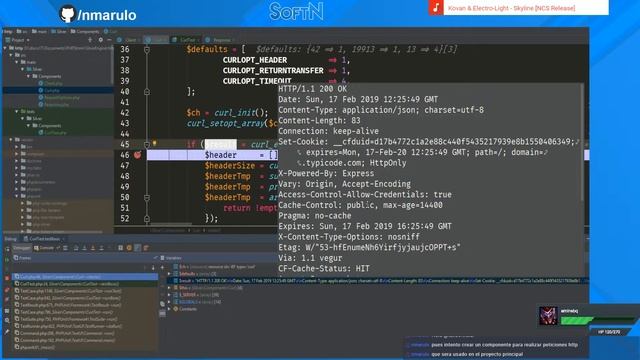Open Curl.php in the project tree
This screenshot has width=640, height=360.
(52, 90)
